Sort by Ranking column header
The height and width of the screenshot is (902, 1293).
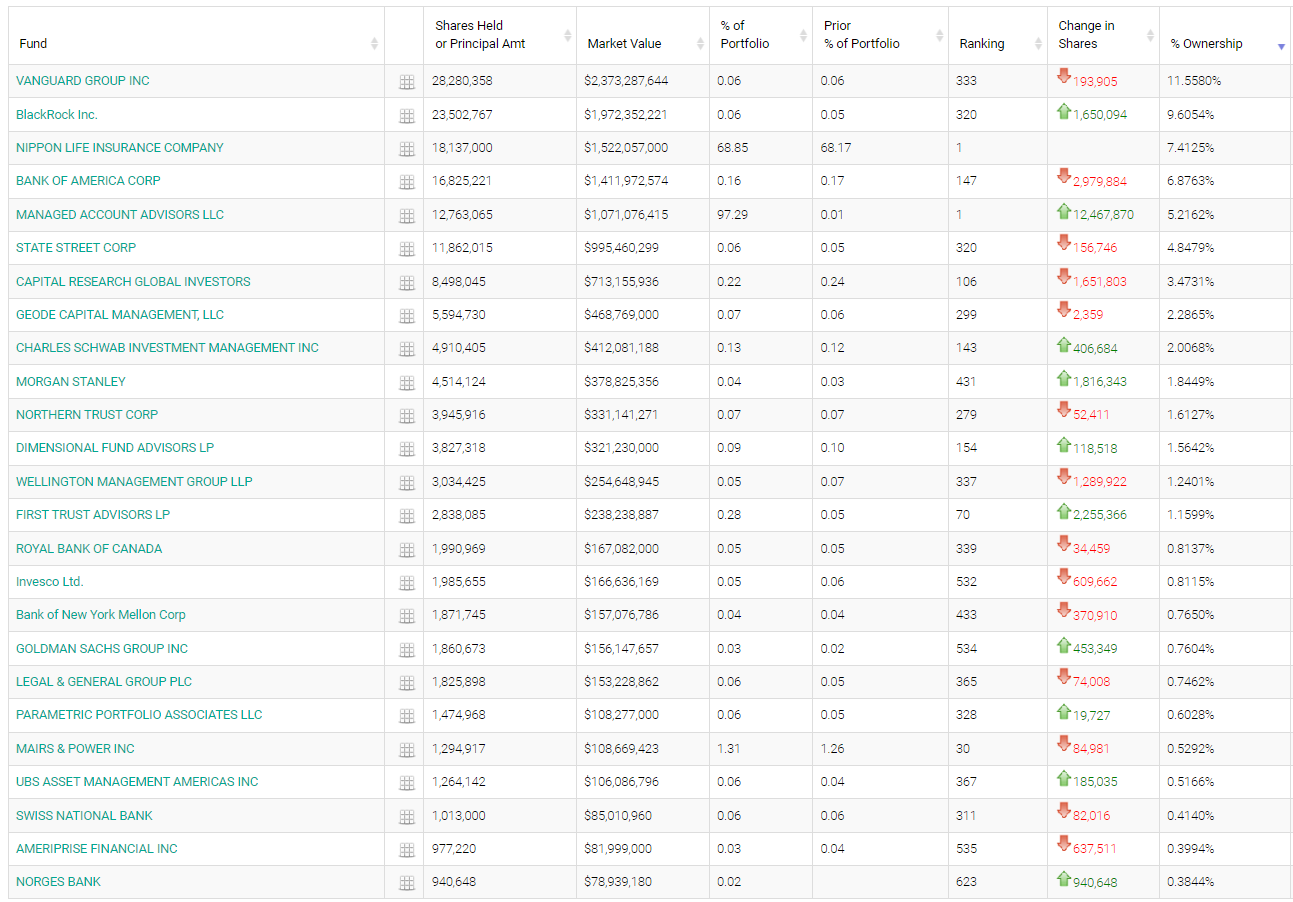pos(998,36)
